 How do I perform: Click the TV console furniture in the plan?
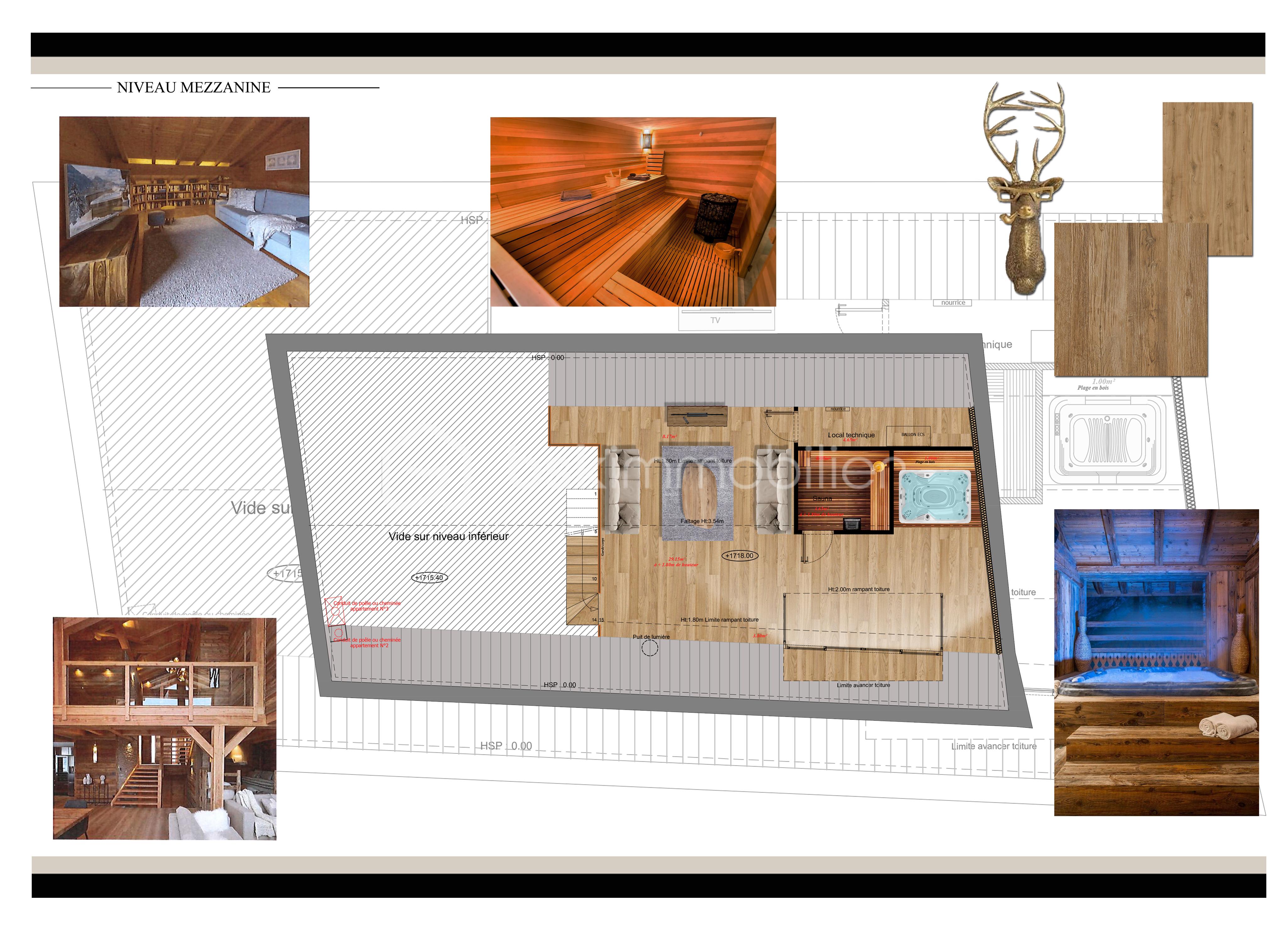[697, 416]
